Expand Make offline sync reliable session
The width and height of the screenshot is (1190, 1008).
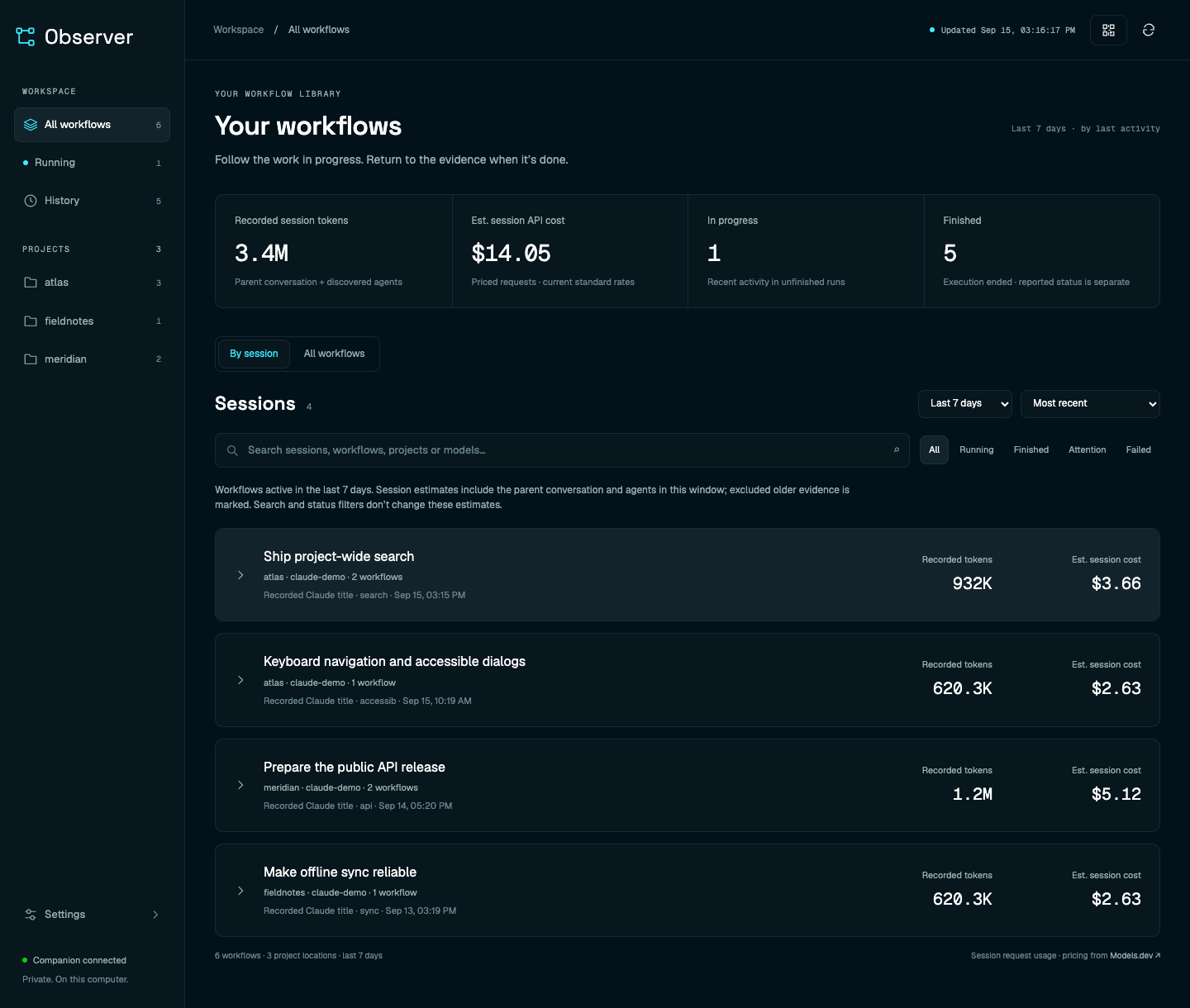coord(240,891)
